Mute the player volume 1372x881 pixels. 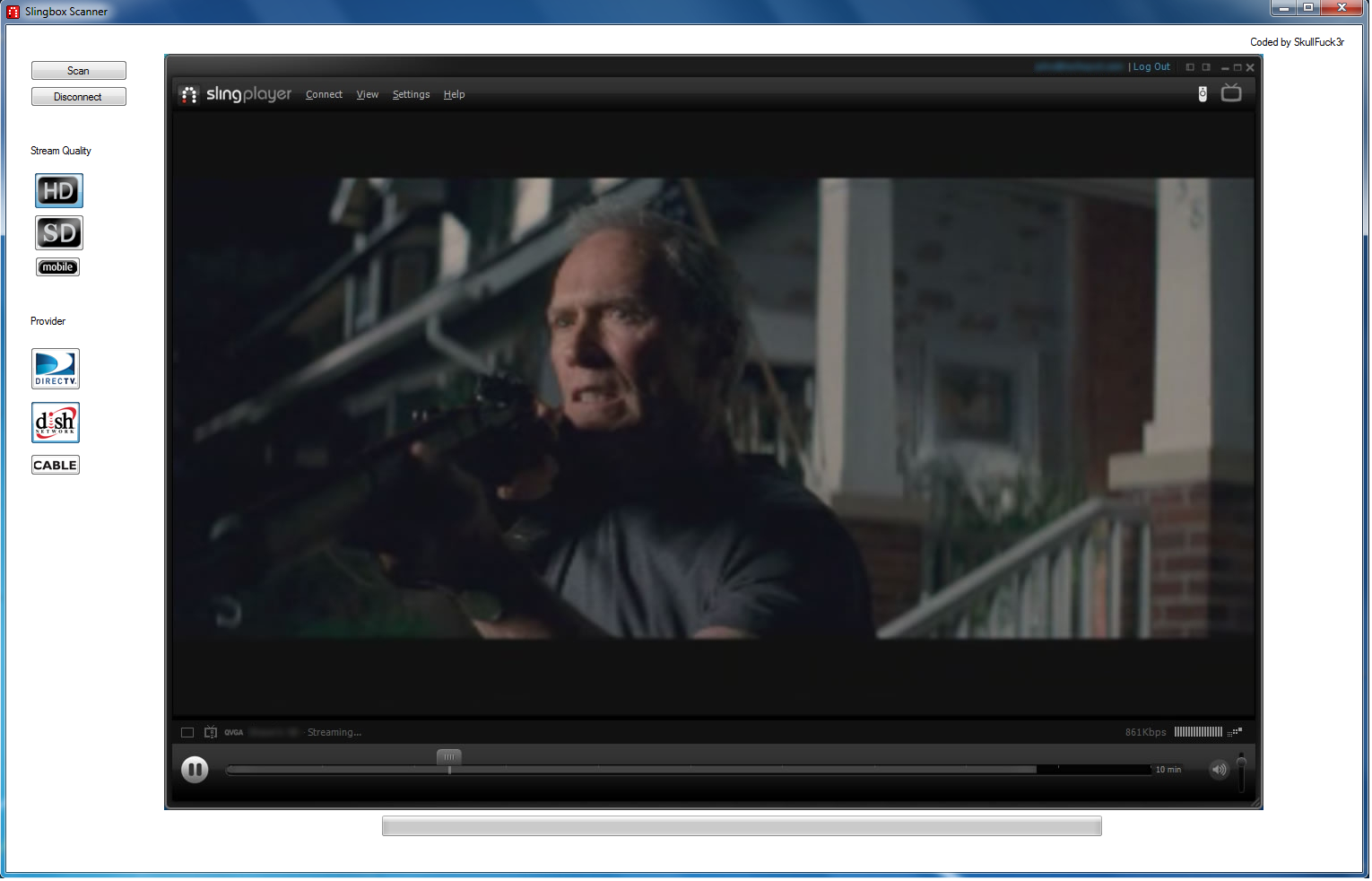click(1219, 770)
